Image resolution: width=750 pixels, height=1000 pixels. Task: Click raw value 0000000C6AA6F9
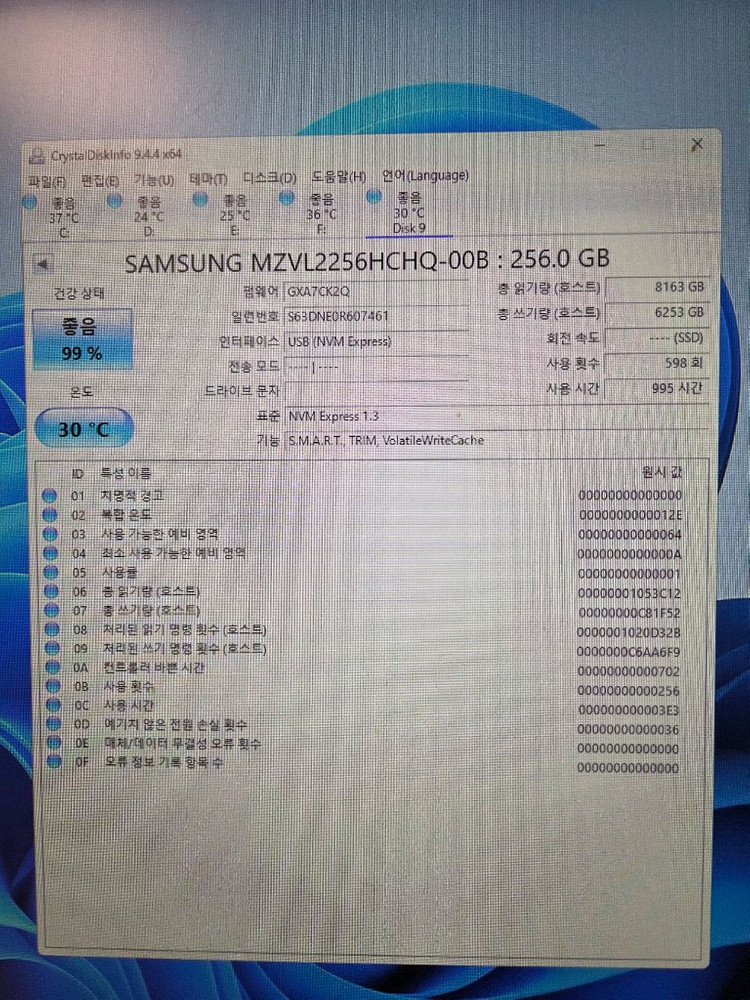pos(628,652)
